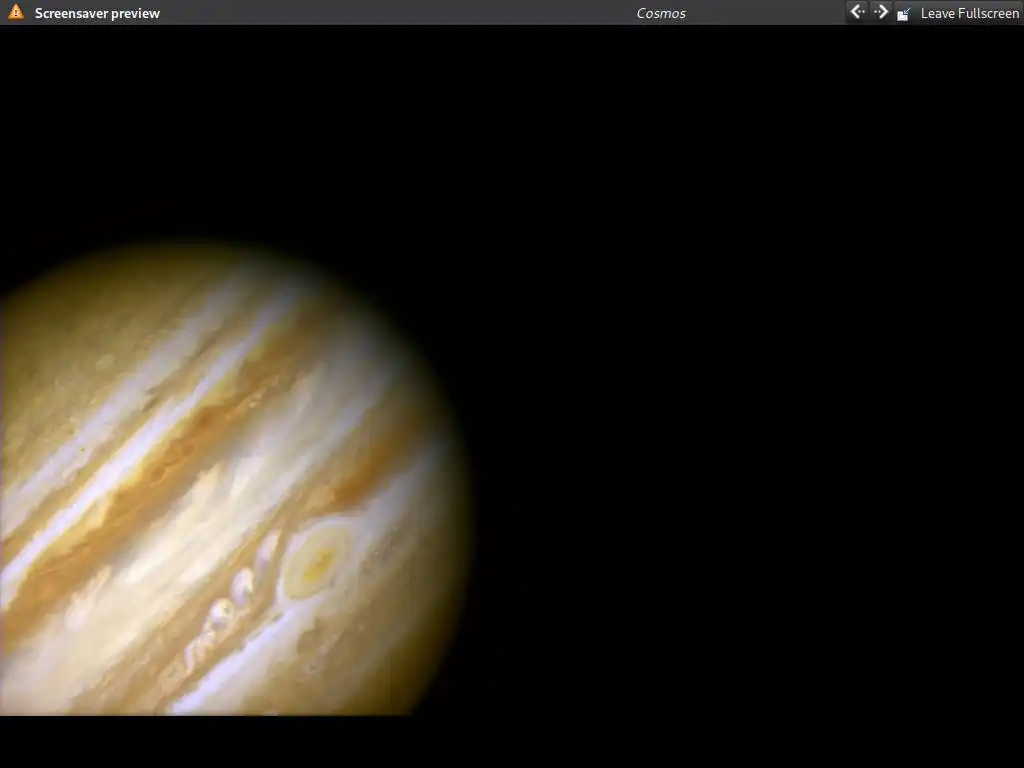Click the orange warning icon beside Screensaver preview
This screenshot has height=768, width=1024.
click(16, 12)
